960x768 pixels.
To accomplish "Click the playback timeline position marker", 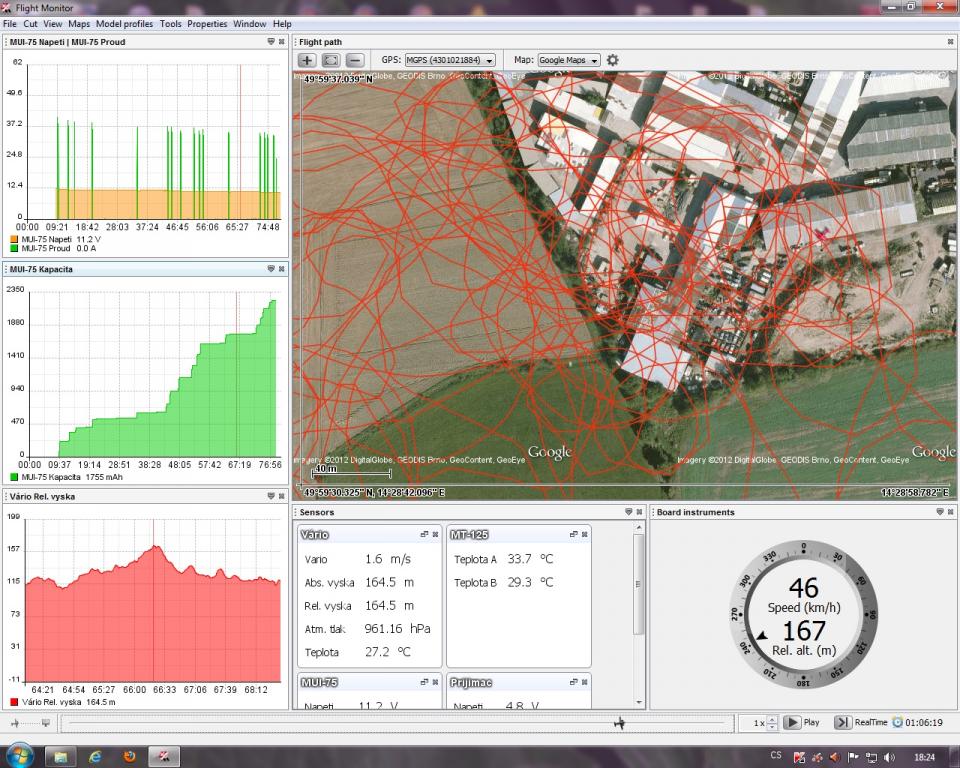I will pos(619,723).
